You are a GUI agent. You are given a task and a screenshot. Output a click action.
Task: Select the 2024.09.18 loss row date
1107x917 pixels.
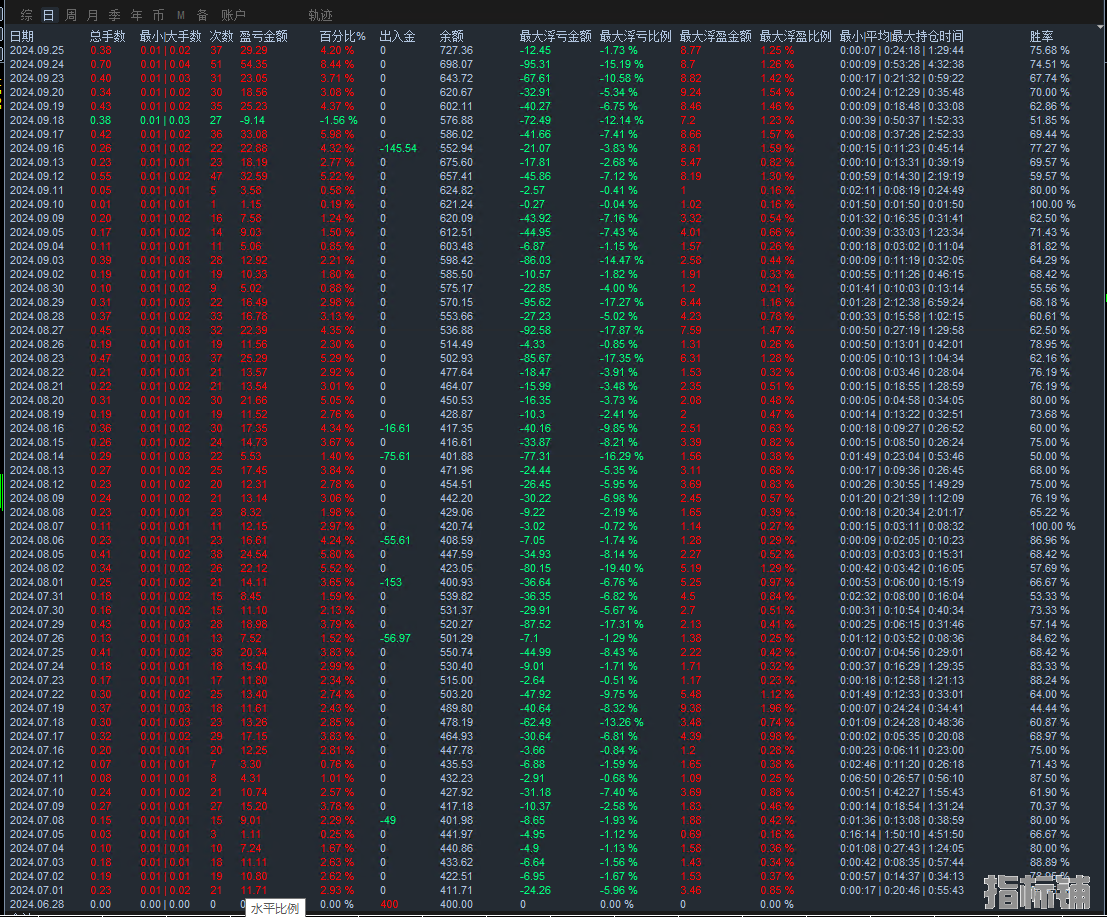coord(36,120)
